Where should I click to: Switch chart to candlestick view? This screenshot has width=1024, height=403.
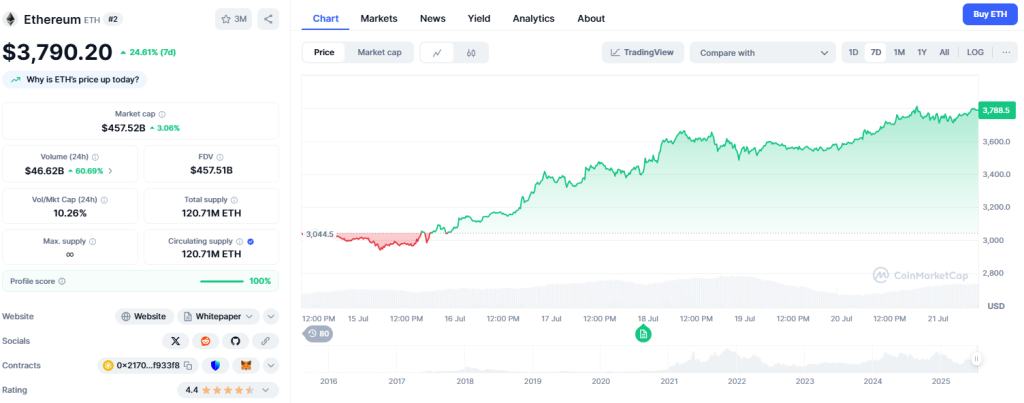click(x=471, y=53)
